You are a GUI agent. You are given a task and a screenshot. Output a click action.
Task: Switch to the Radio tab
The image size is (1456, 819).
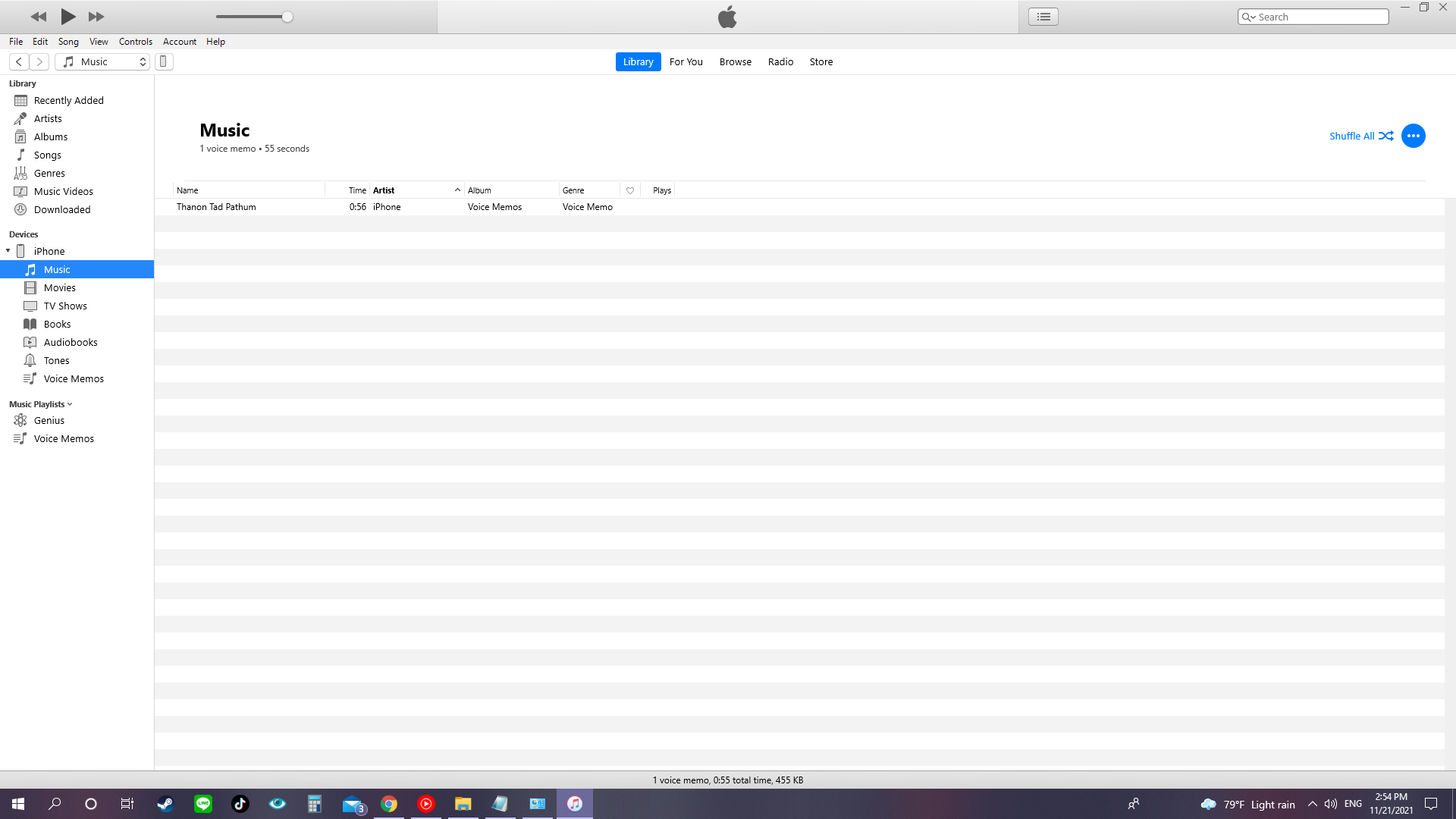[780, 62]
